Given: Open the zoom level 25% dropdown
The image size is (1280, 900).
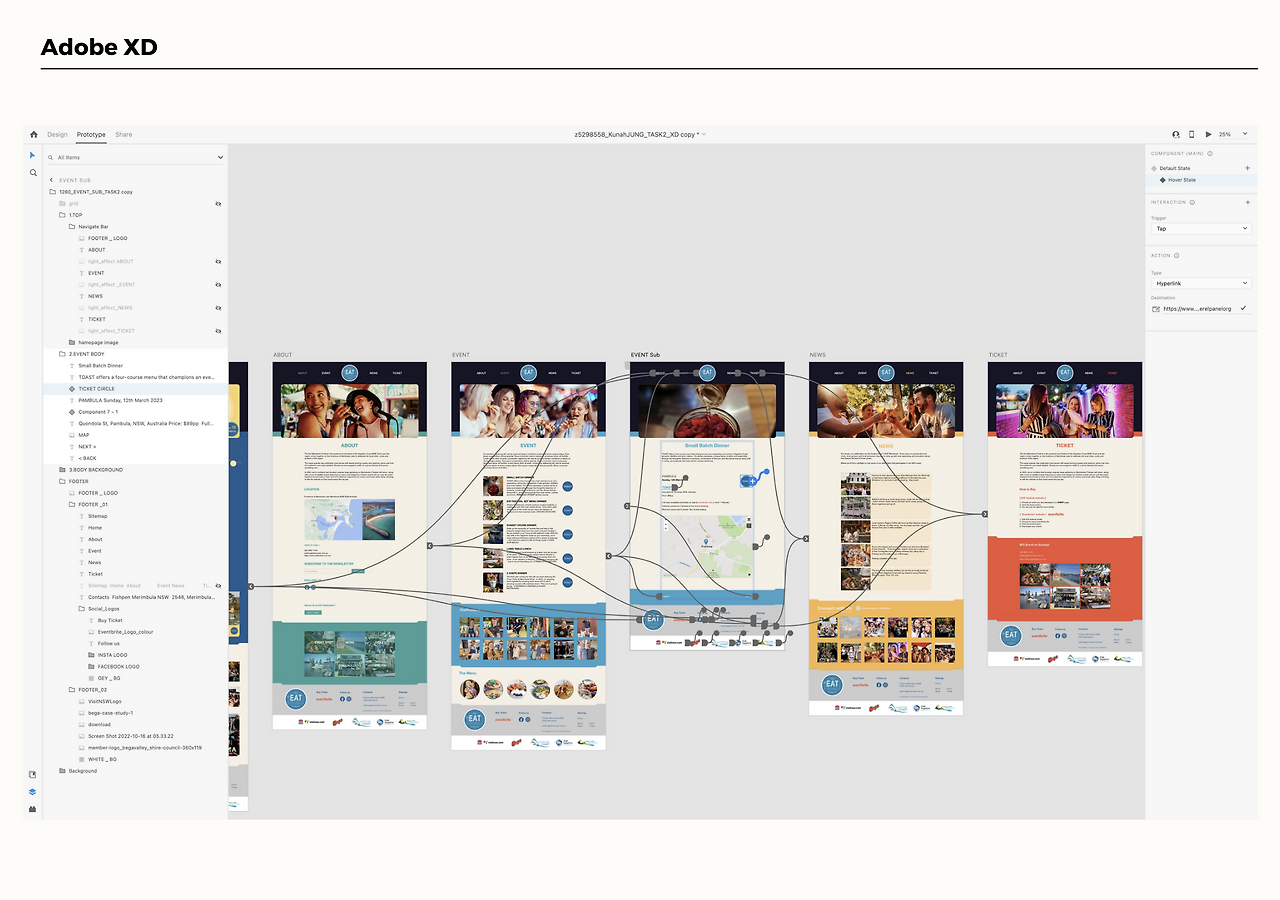Looking at the screenshot, I should [x=1231, y=134].
